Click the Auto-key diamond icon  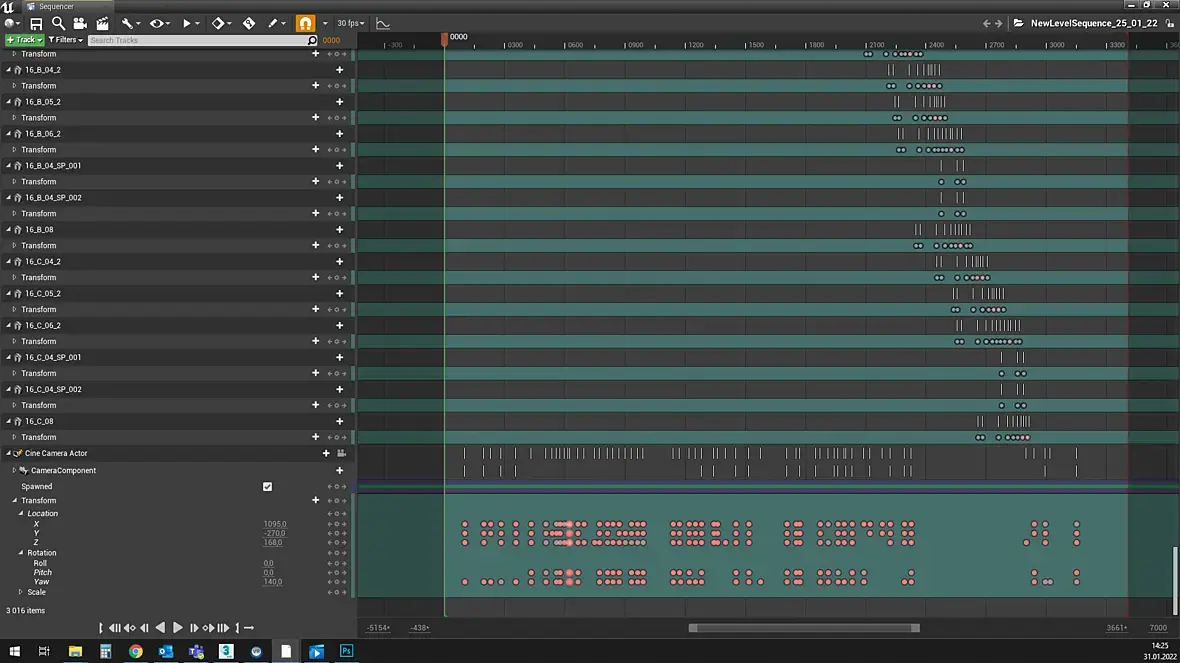249,23
